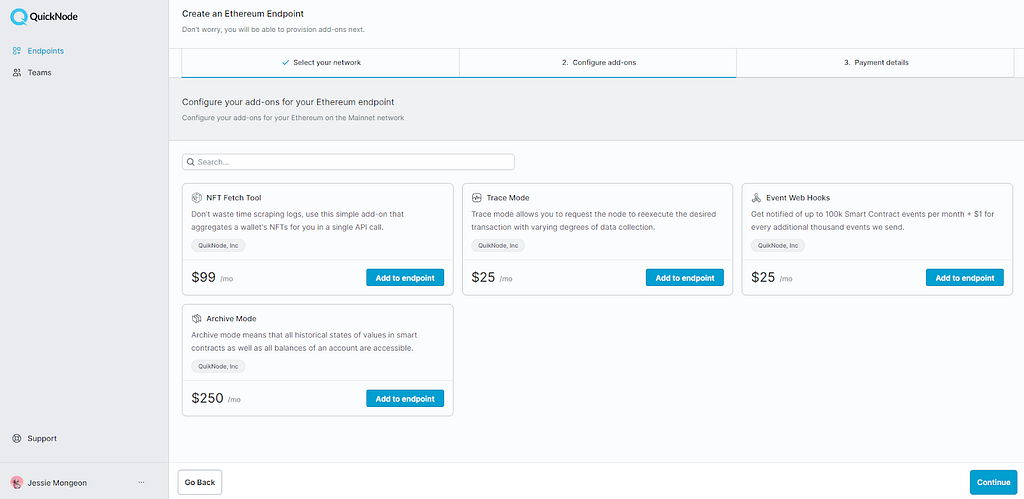Click Jessie Mongeon's avatar picture

coord(17,483)
